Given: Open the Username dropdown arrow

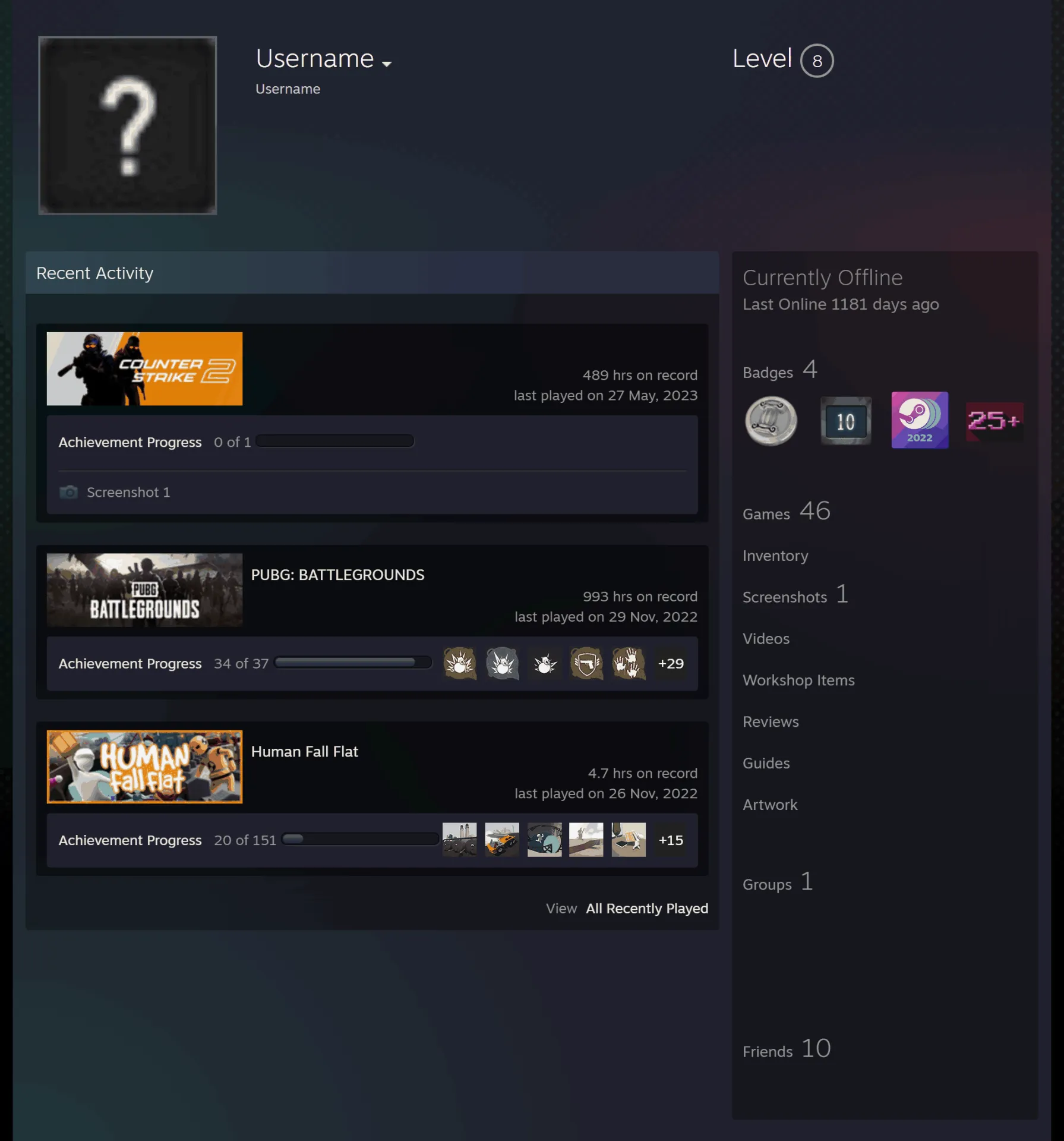Looking at the screenshot, I should 387,64.
